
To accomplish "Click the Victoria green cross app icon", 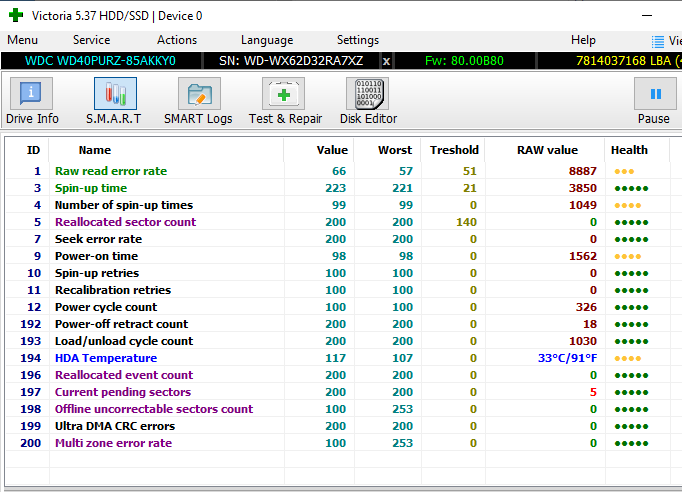I will click(16, 15).
